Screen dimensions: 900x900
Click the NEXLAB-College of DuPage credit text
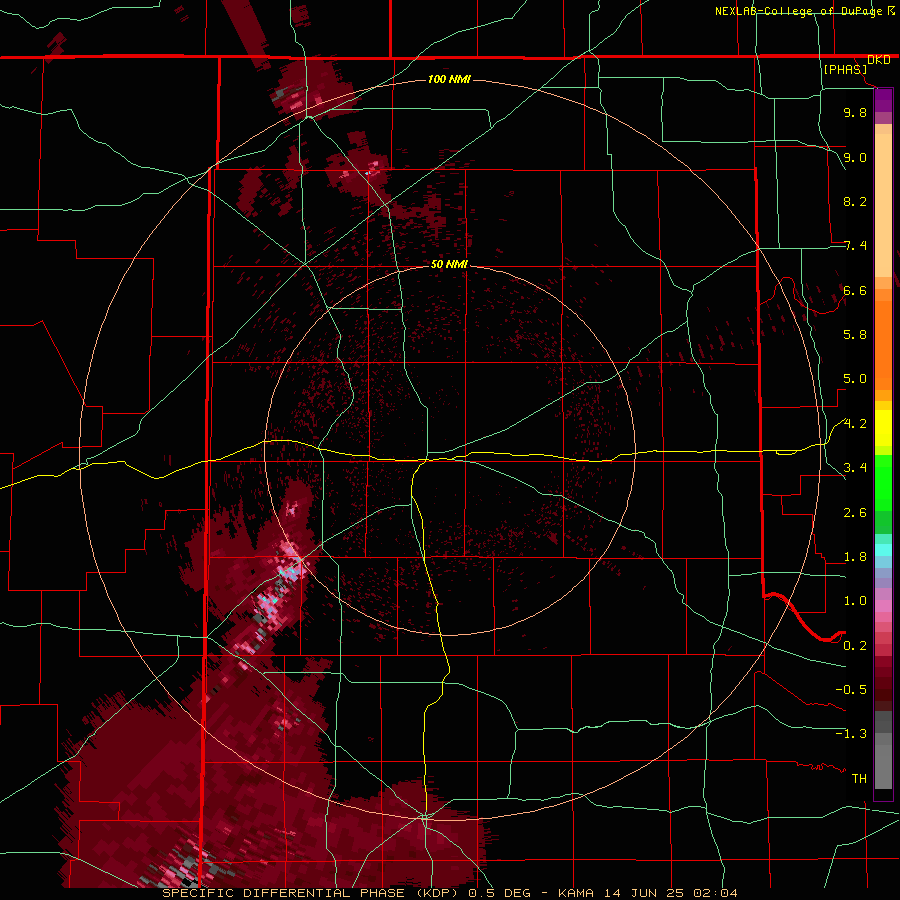pos(798,11)
